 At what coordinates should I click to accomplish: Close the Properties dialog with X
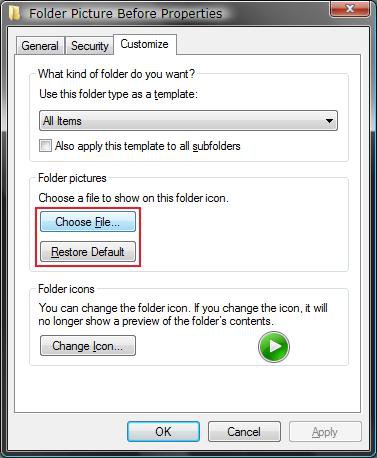350,8
